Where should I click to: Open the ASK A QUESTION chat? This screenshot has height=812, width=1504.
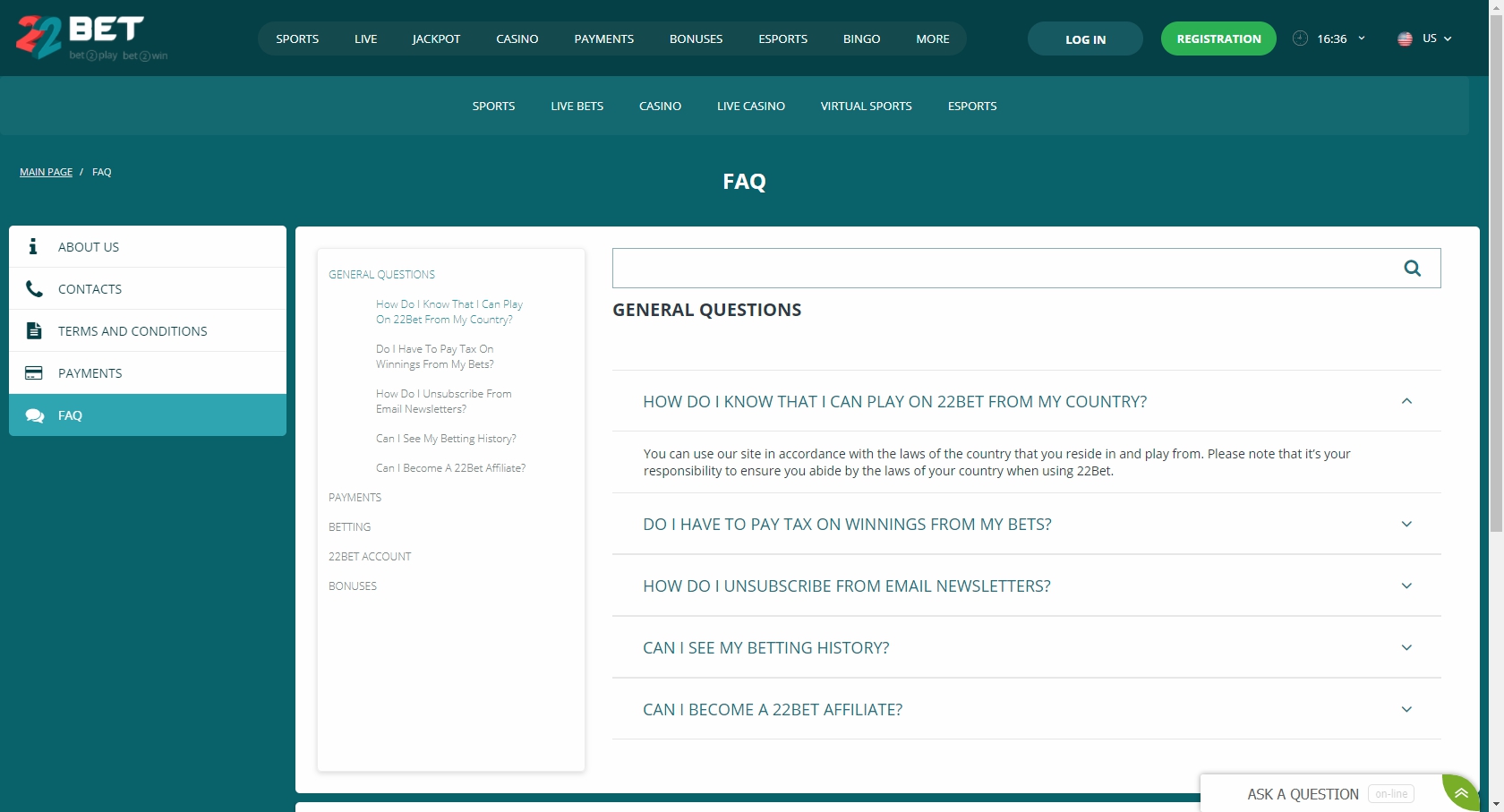point(1303,794)
